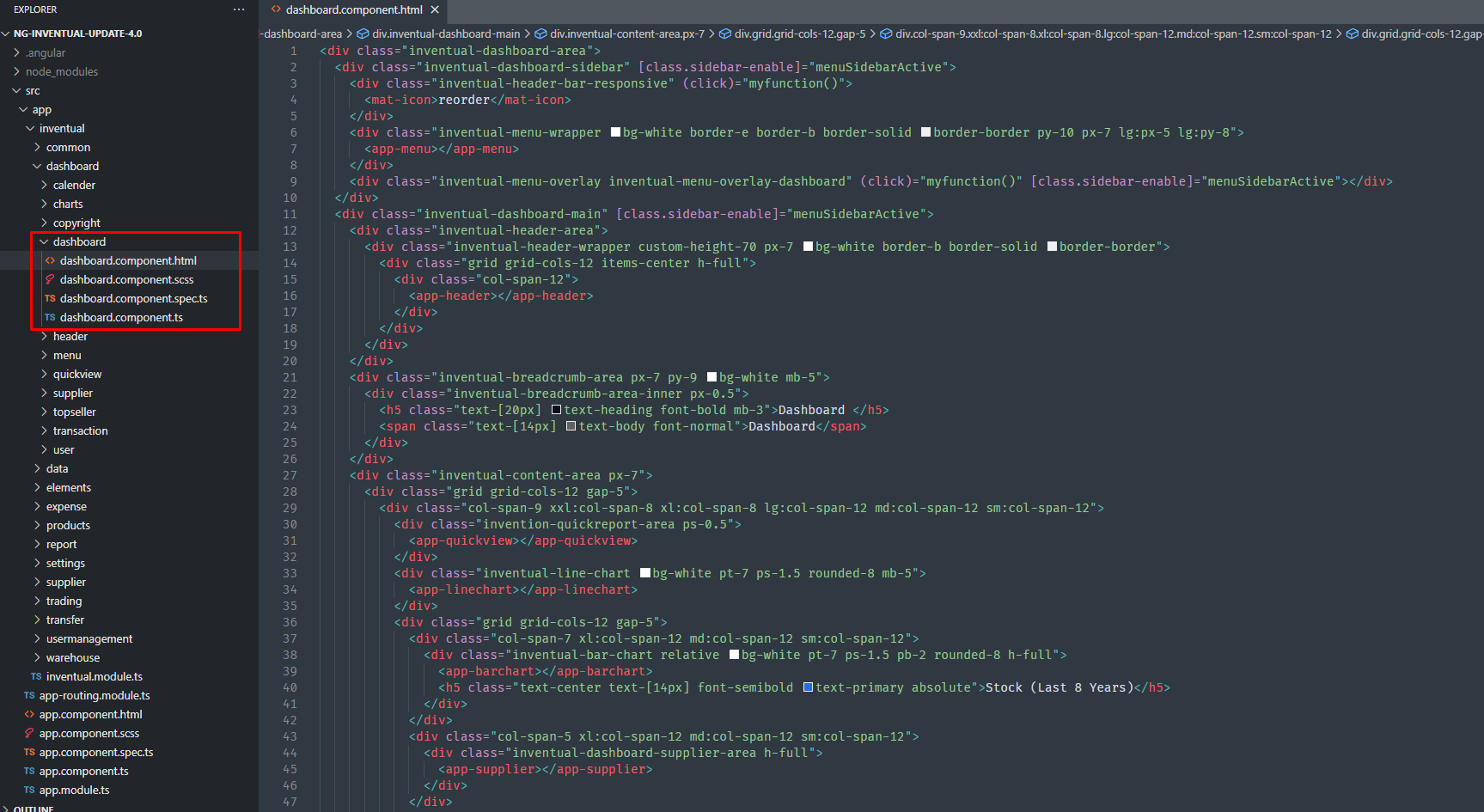Screen dimensions: 1484x812
Task: Click TS icon of app.module.ts
Action: [x=29, y=790]
